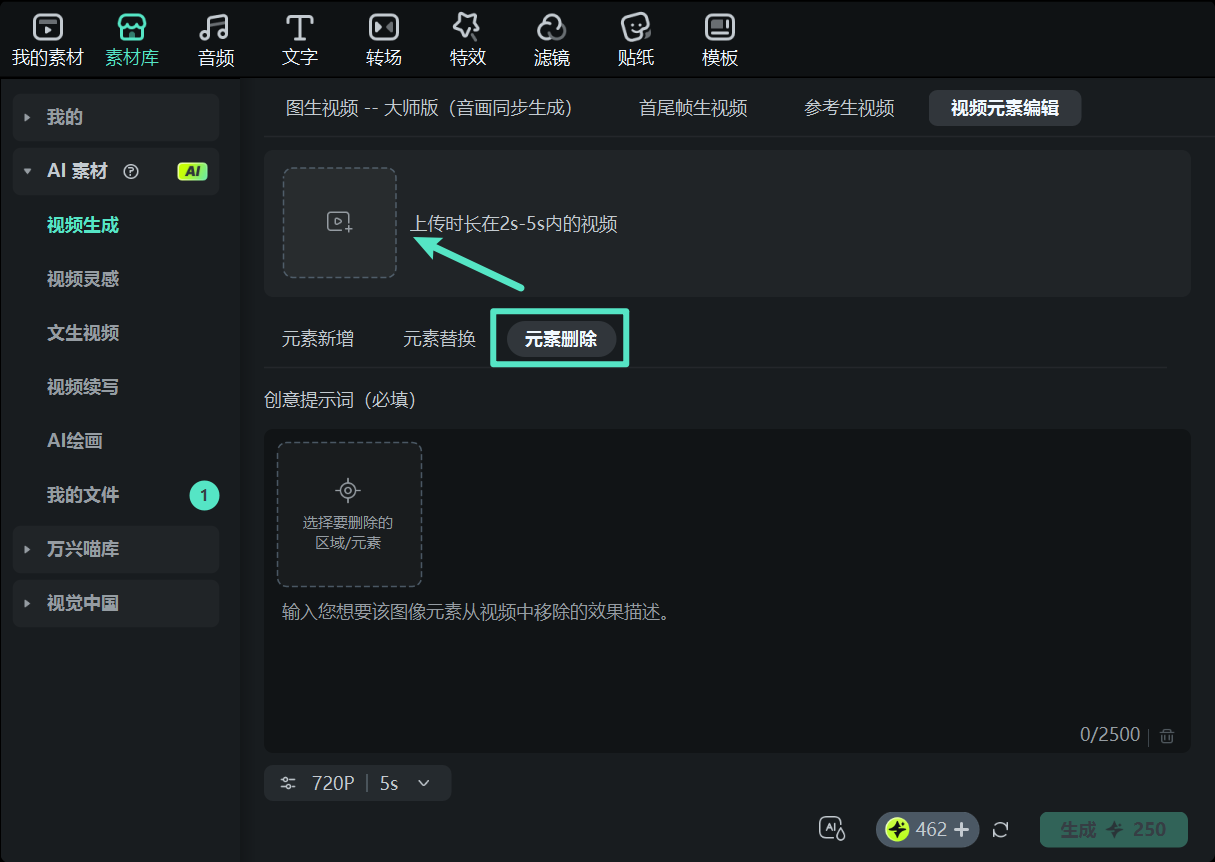Clear prompt text with the trash icon
Screen dimensions: 1215x862
(x=1166, y=735)
